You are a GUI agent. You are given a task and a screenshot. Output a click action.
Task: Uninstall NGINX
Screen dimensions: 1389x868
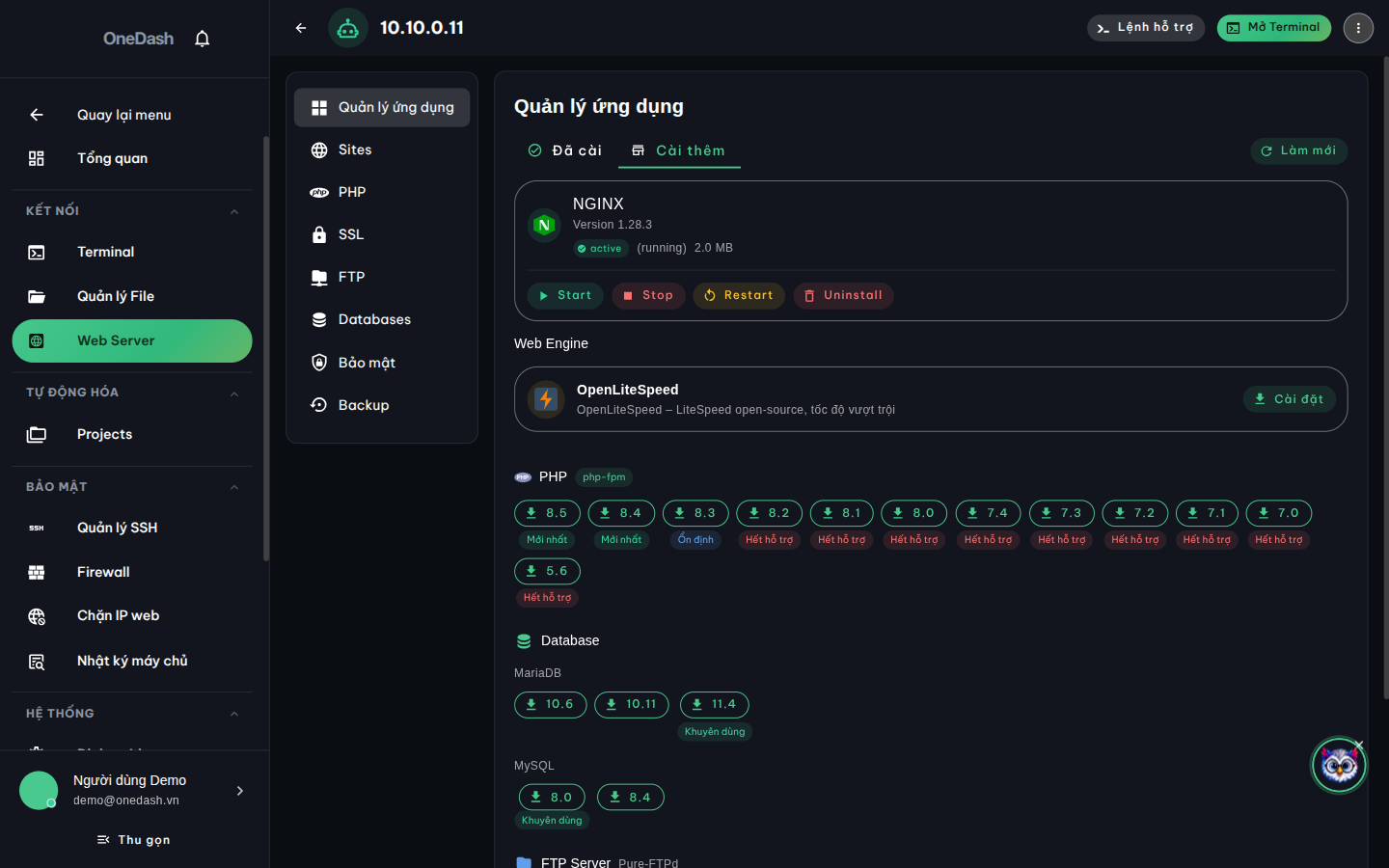coord(843,295)
